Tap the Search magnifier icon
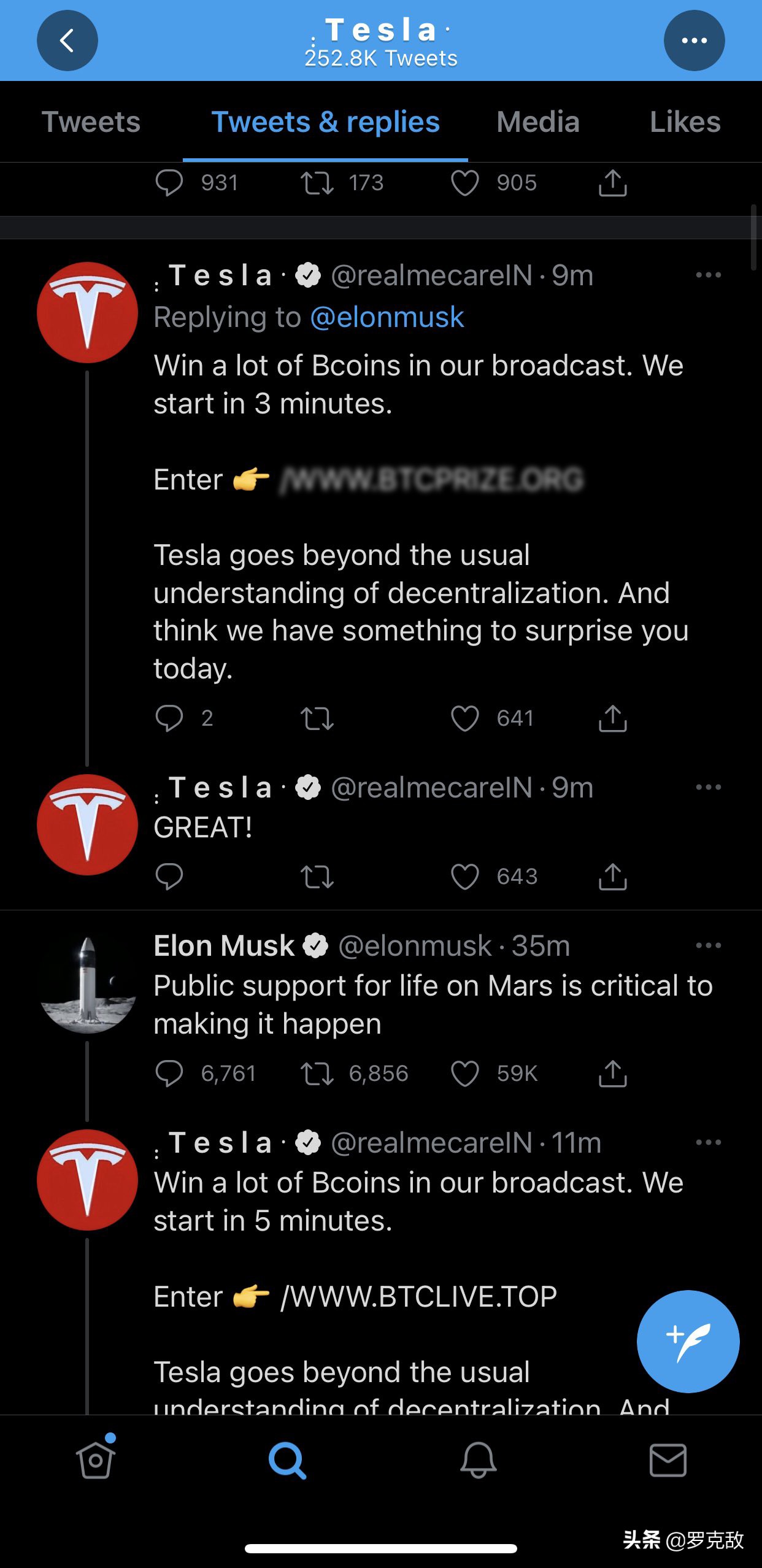The height and width of the screenshot is (1568, 762). [287, 1460]
